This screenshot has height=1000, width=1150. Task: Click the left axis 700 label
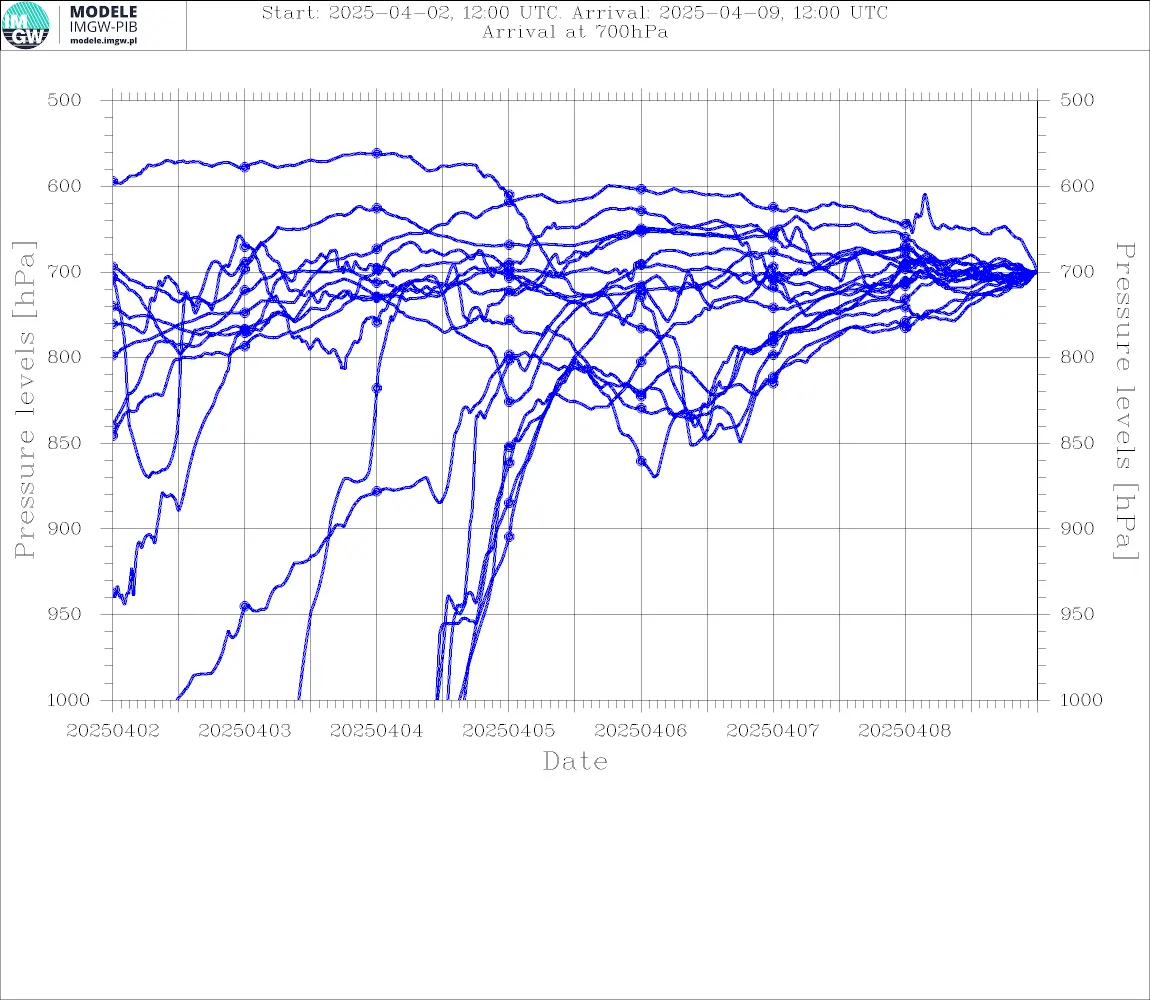(65, 271)
